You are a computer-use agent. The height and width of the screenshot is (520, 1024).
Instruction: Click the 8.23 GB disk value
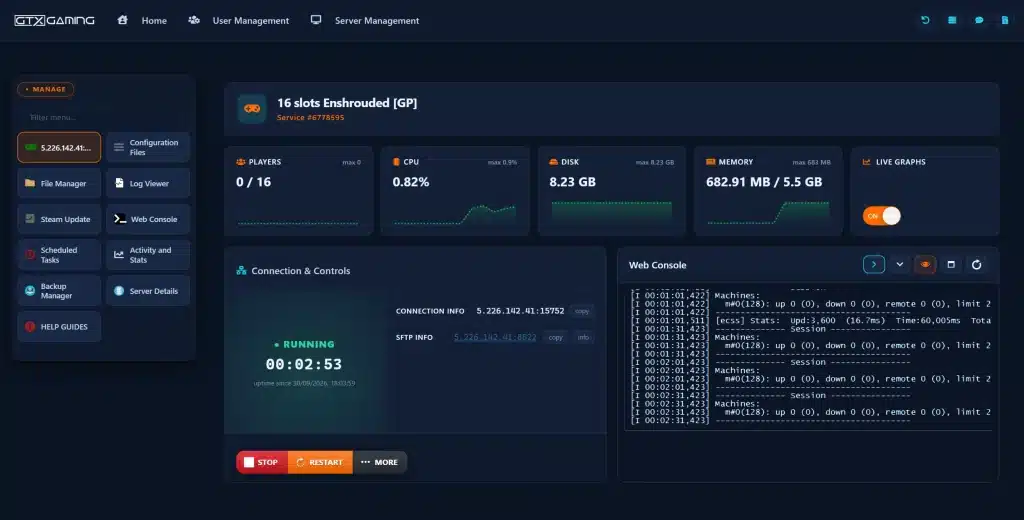pos(572,182)
